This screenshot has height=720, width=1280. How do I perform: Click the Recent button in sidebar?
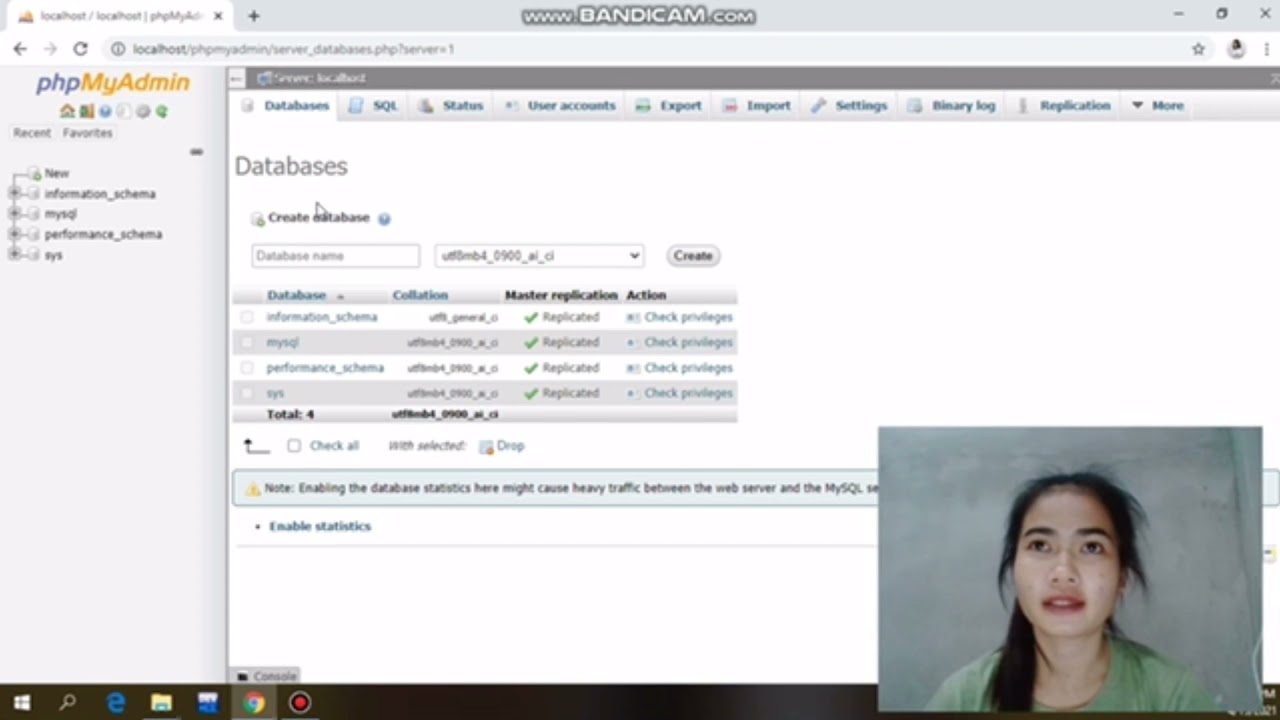[32, 133]
